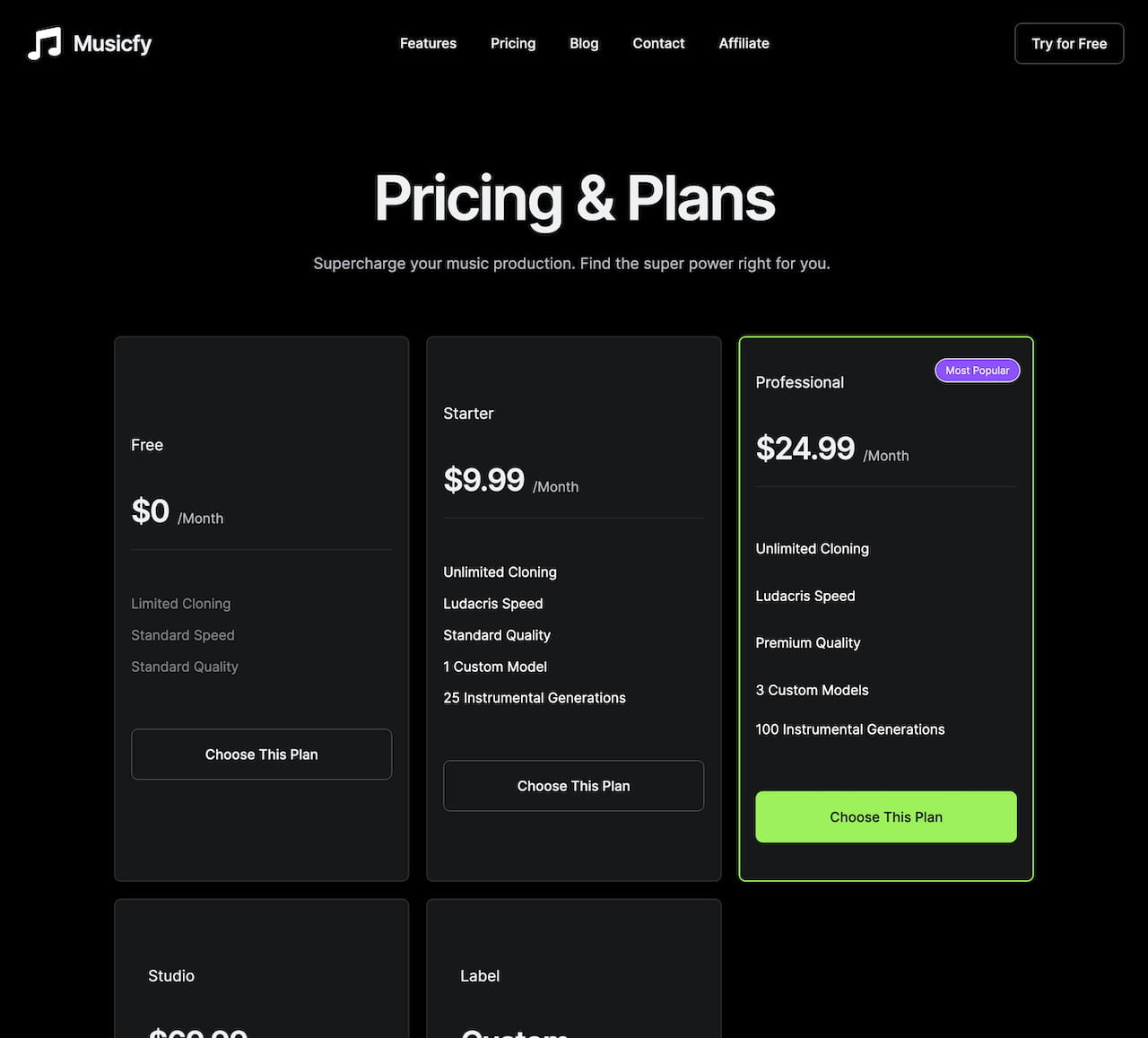1148x1038 pixels.
Task: Select the Most Popular badge on Professional plan
Action: (x=977, y=370)
